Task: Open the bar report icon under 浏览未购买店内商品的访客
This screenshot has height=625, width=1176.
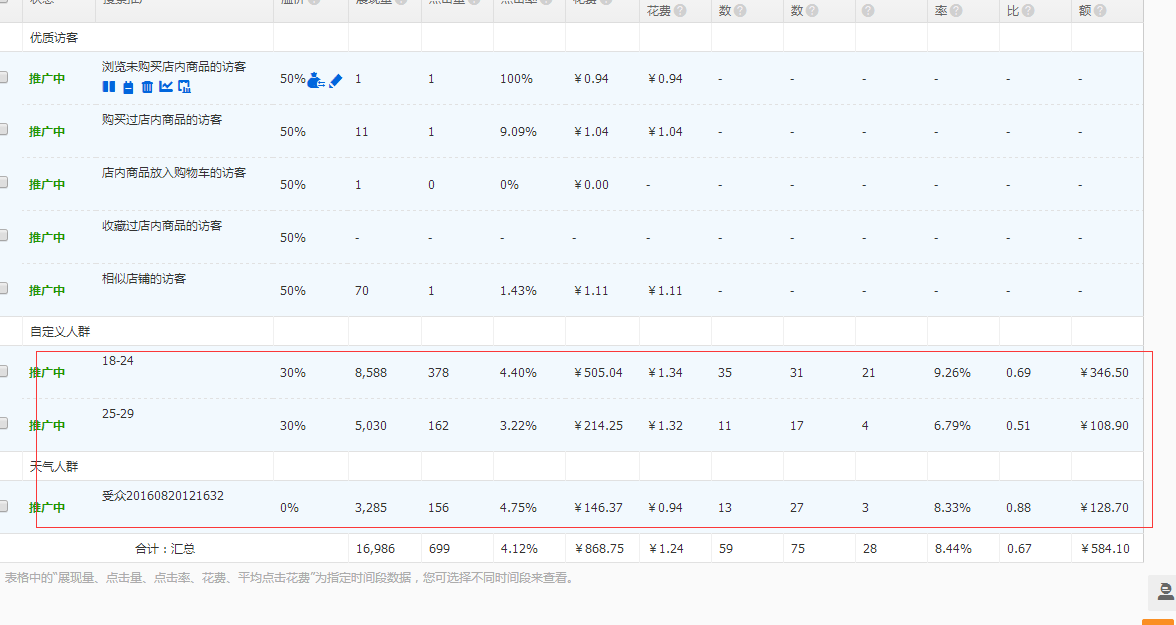Action: 184,87
